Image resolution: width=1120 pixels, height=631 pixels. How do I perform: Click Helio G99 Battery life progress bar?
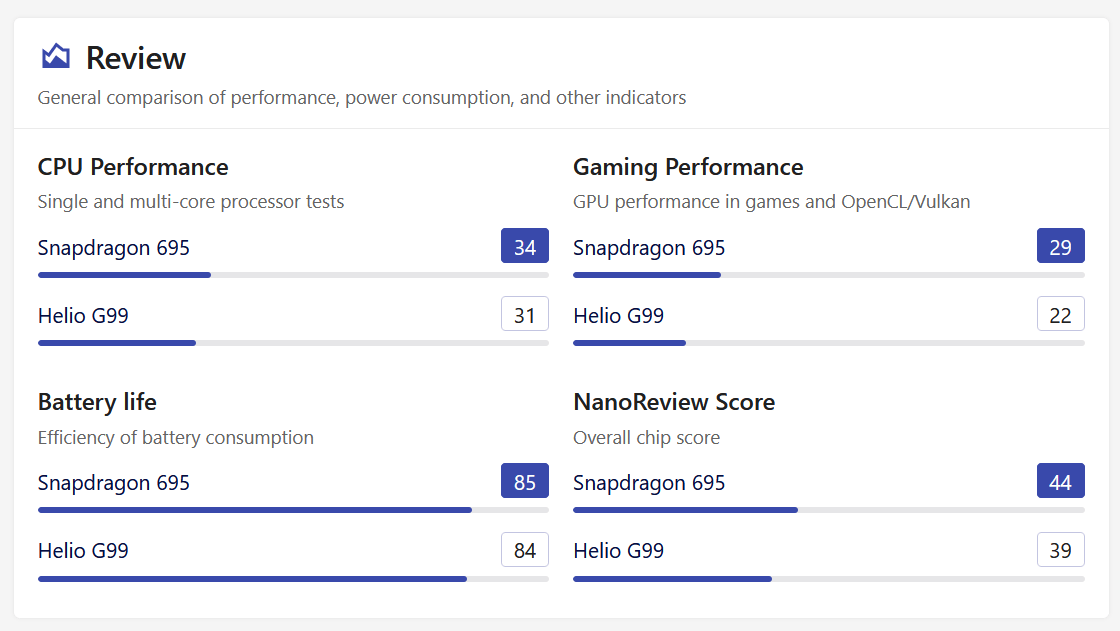click(293, 579)
